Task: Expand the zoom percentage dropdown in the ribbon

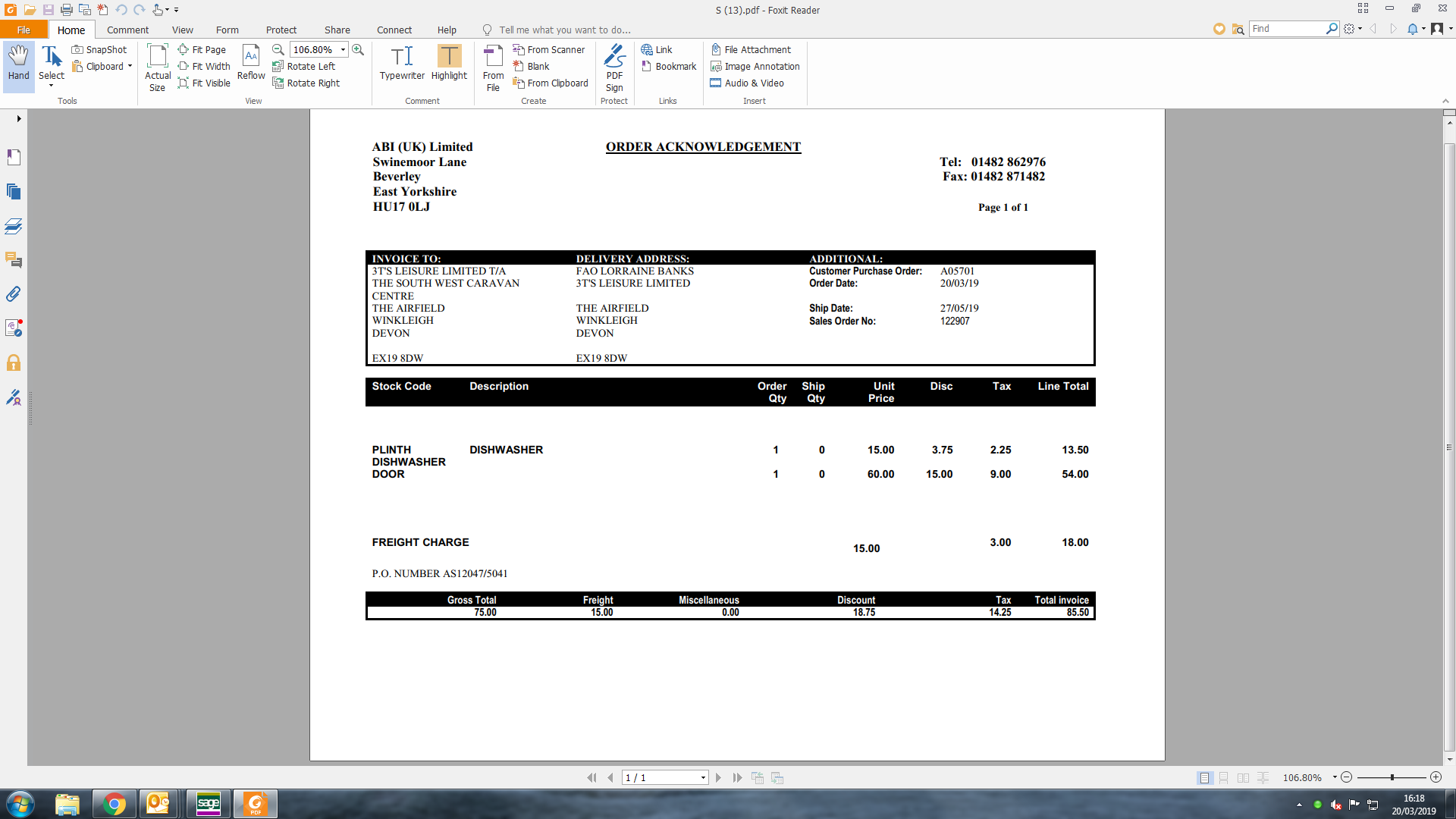Action: 344,50
